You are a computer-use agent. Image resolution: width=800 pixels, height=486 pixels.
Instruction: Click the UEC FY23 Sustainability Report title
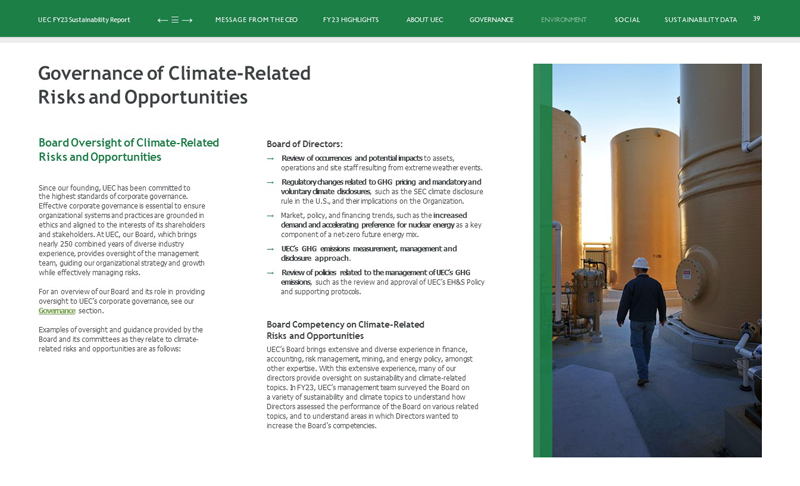coord(84,20)
